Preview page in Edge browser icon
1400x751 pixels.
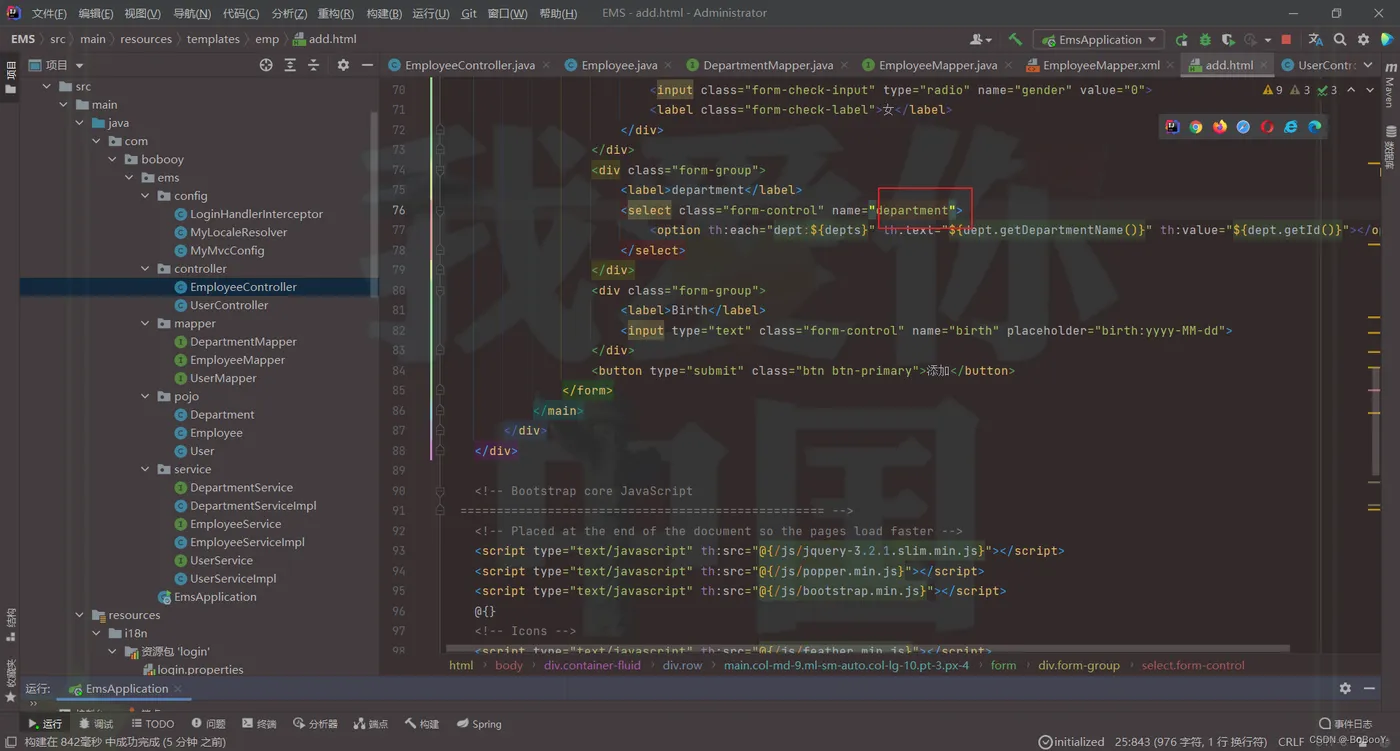coord(1315,127)
